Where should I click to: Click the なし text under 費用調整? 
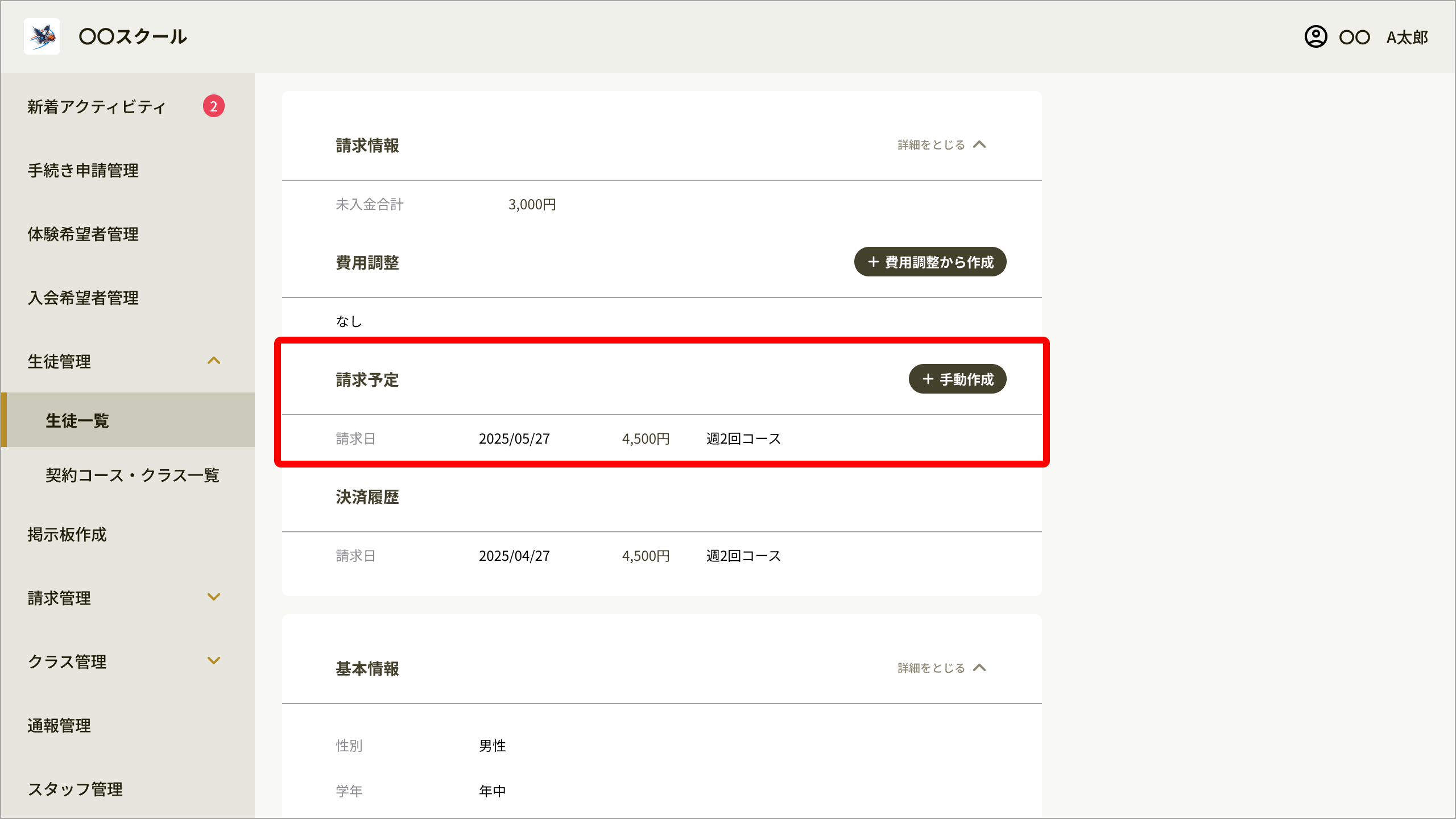tap(349, 321)
